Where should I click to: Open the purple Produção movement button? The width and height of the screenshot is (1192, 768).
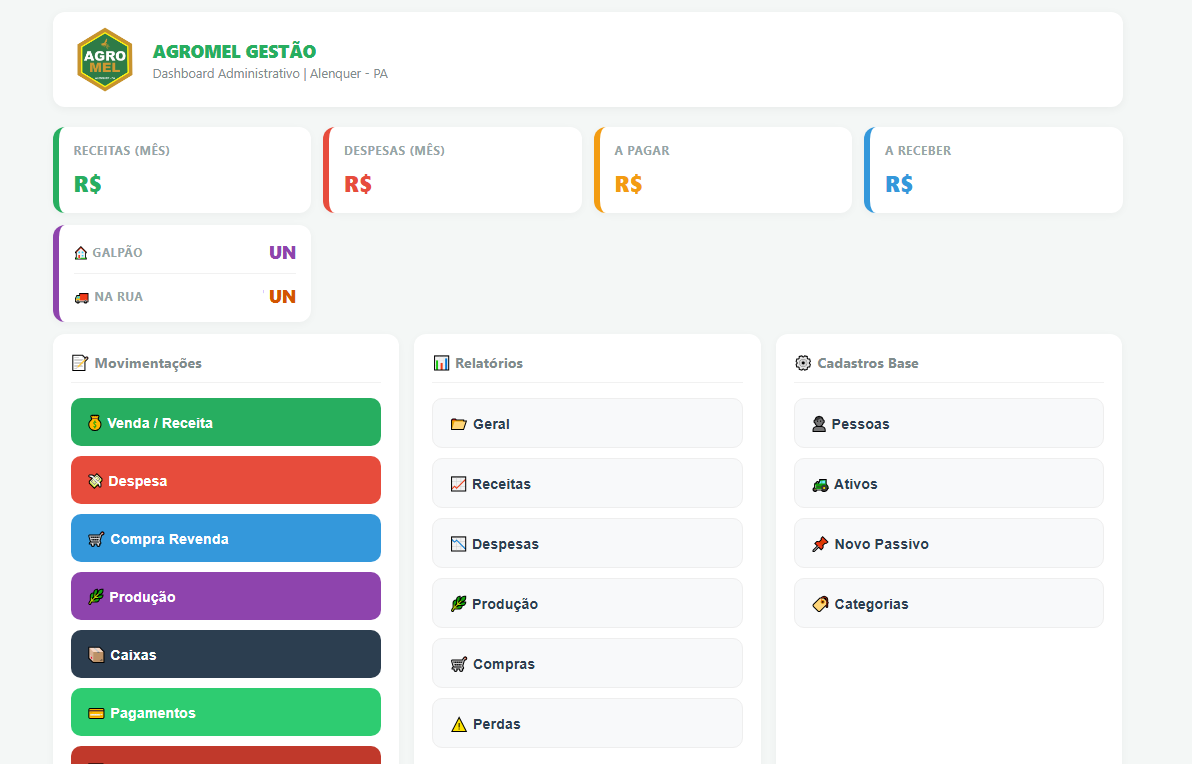click(226, 596)
